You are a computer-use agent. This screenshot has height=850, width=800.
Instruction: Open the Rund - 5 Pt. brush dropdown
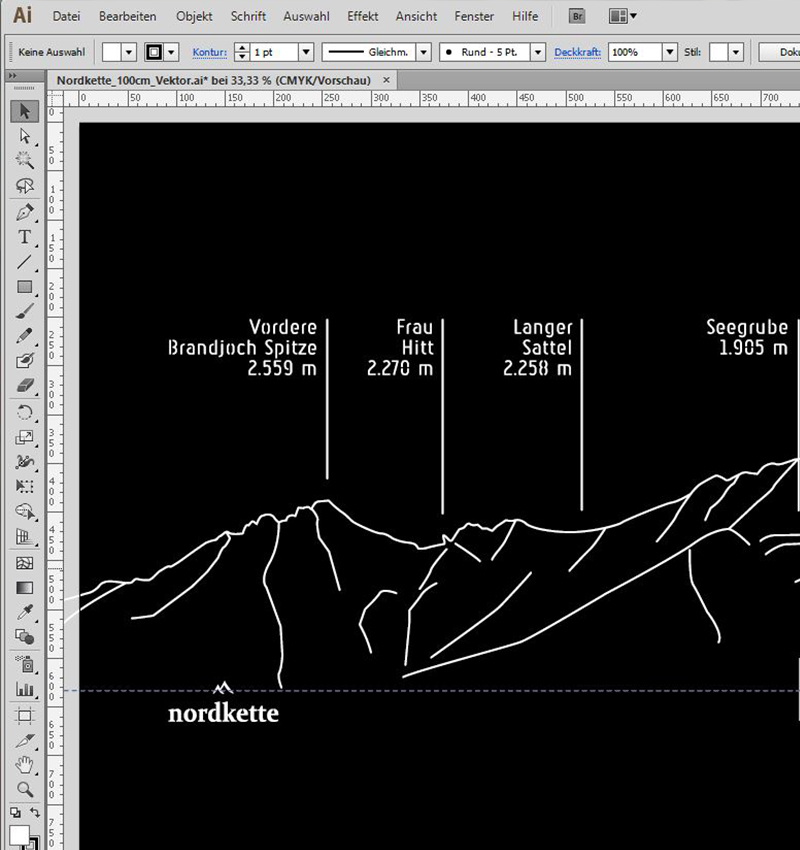[538, 53]
